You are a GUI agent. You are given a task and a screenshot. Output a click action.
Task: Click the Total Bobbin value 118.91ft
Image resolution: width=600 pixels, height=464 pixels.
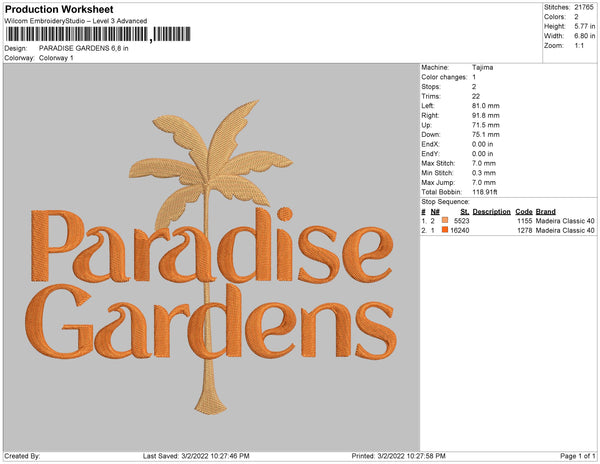click(484, 192)
